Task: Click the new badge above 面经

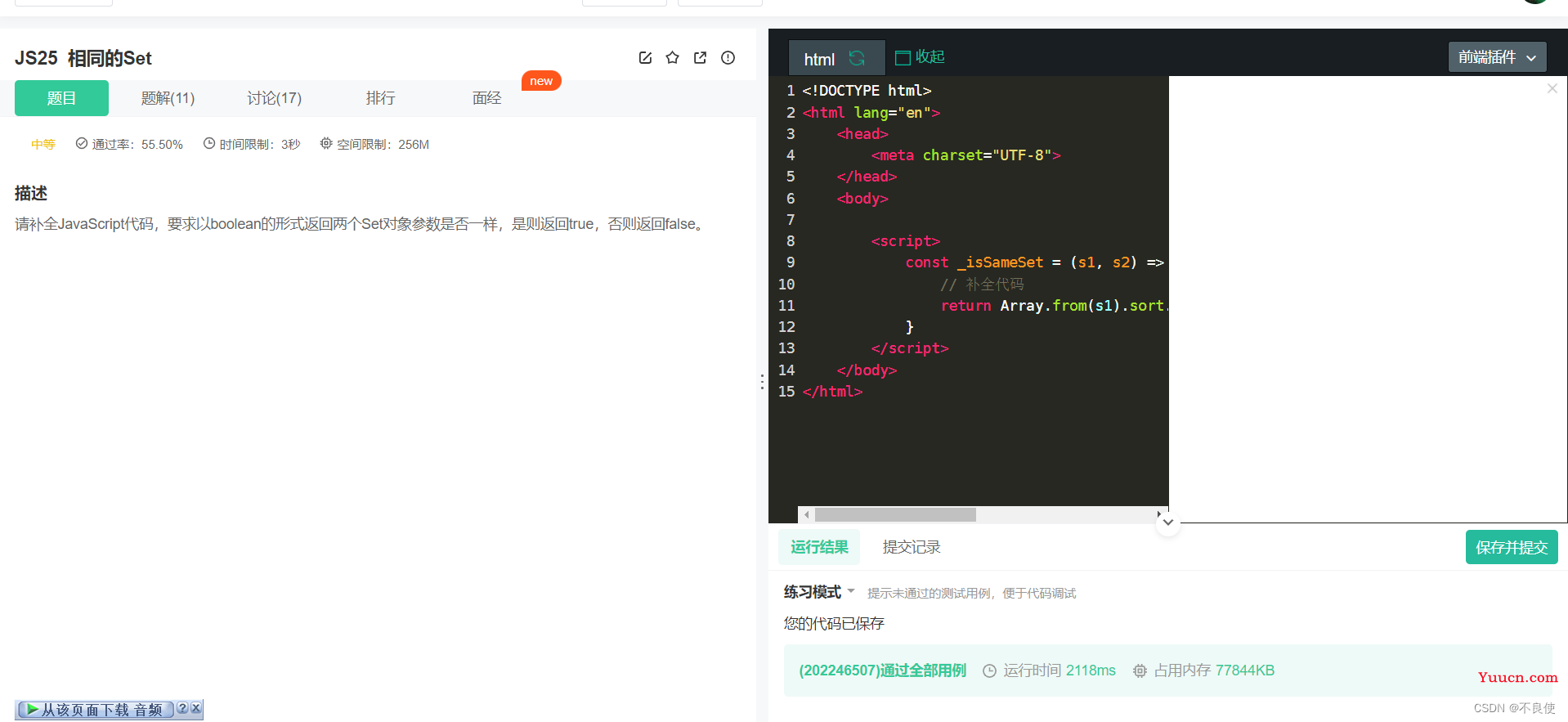Action: [x=541, y=81]
